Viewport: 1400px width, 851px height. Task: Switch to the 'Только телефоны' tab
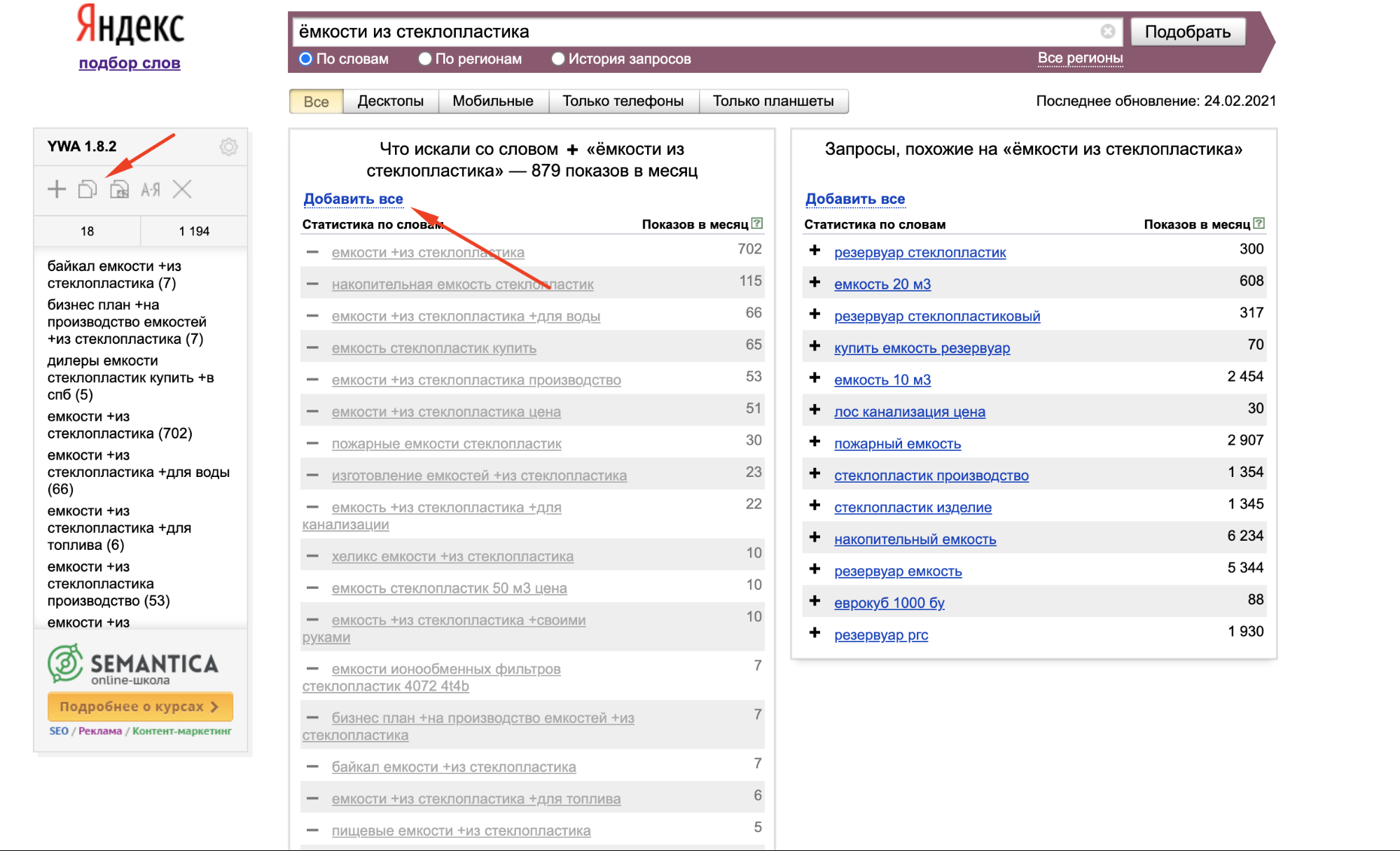623,102
